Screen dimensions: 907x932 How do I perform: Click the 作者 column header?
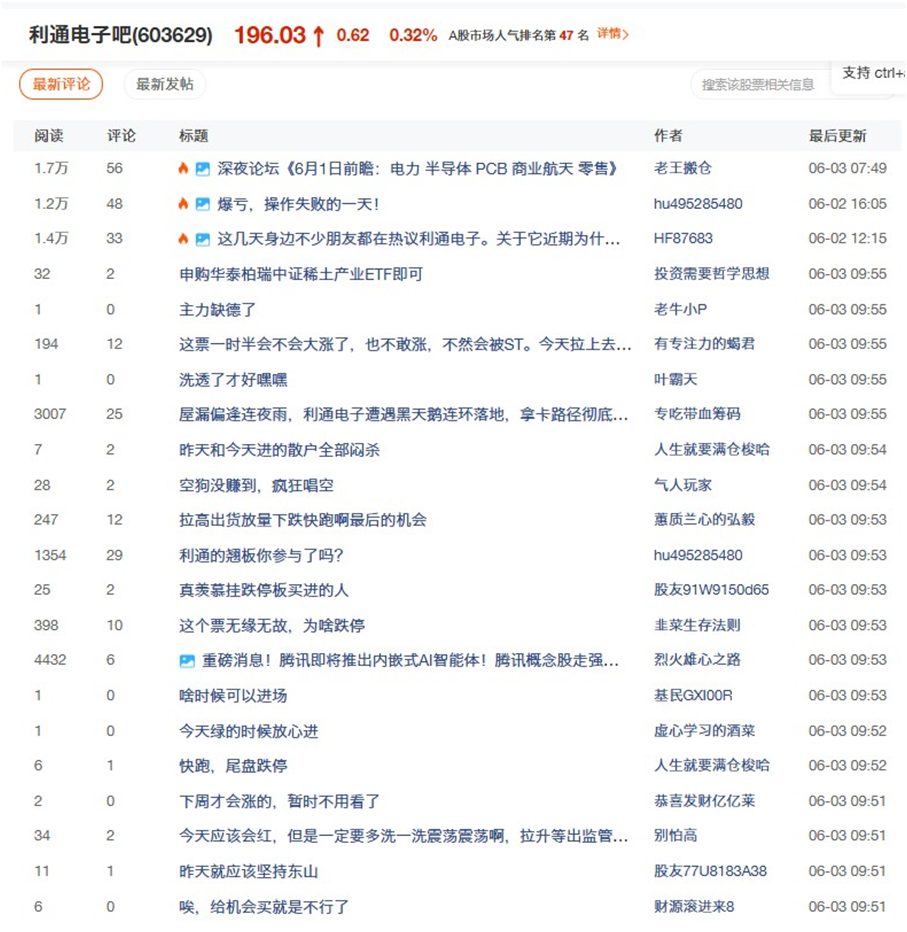tap(668, 136)
